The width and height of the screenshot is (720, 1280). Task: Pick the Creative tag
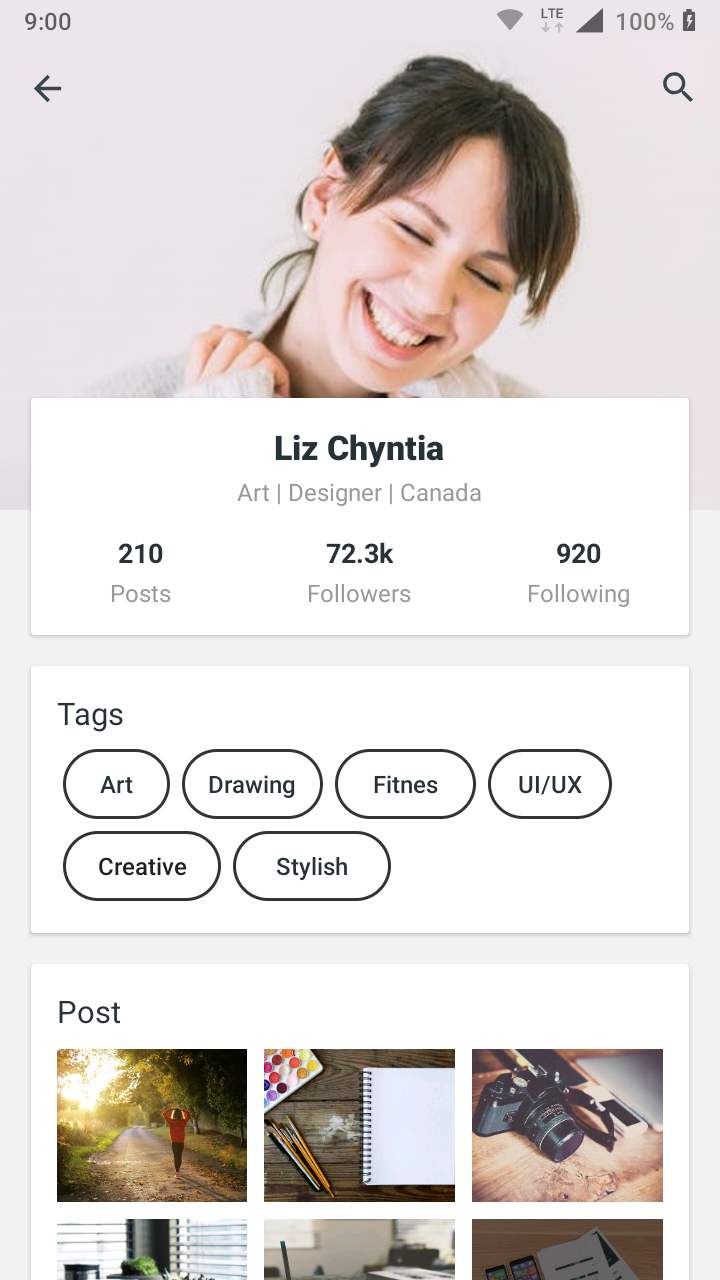pos(142,867)
